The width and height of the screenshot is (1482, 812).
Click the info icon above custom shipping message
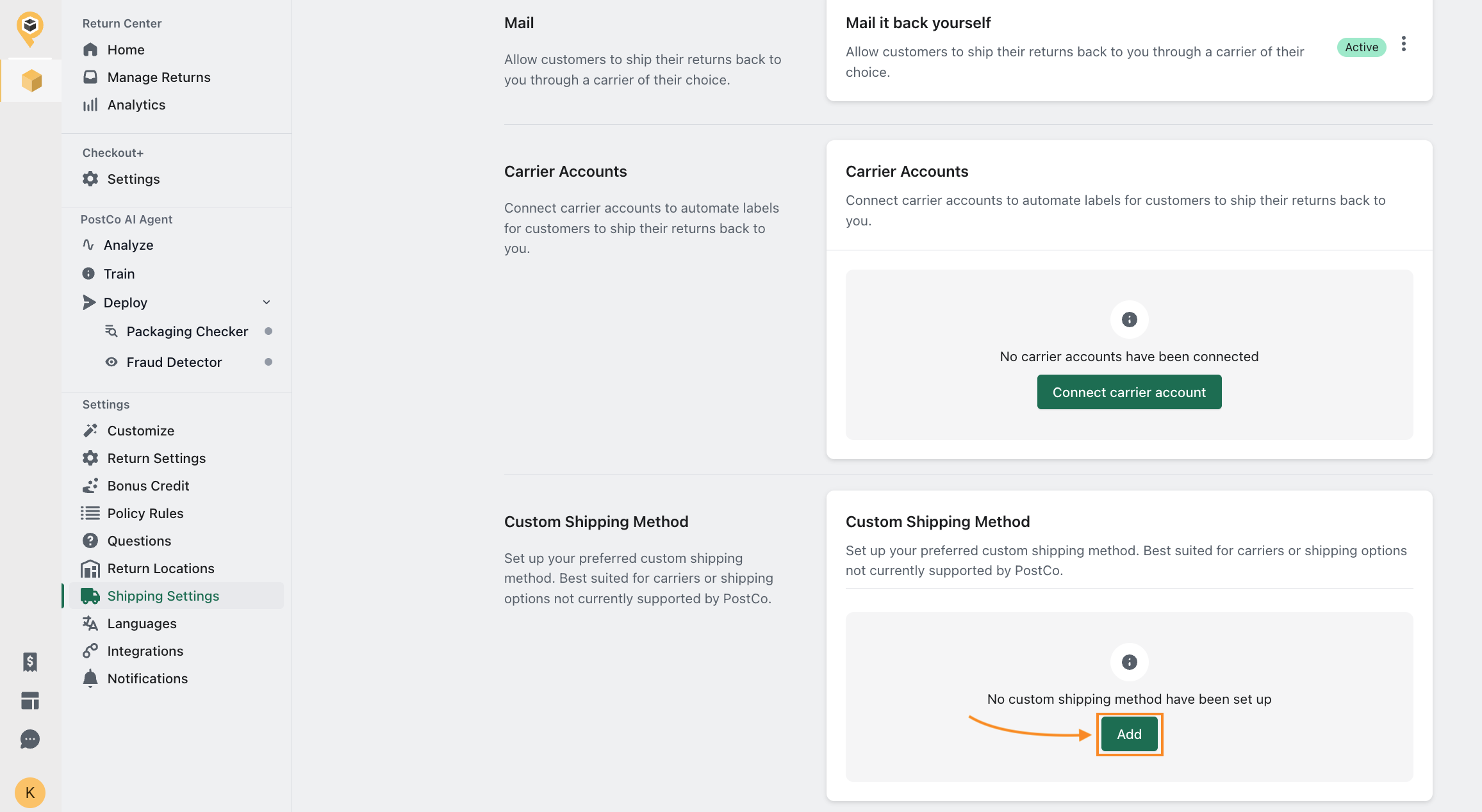pos(1129,662)
